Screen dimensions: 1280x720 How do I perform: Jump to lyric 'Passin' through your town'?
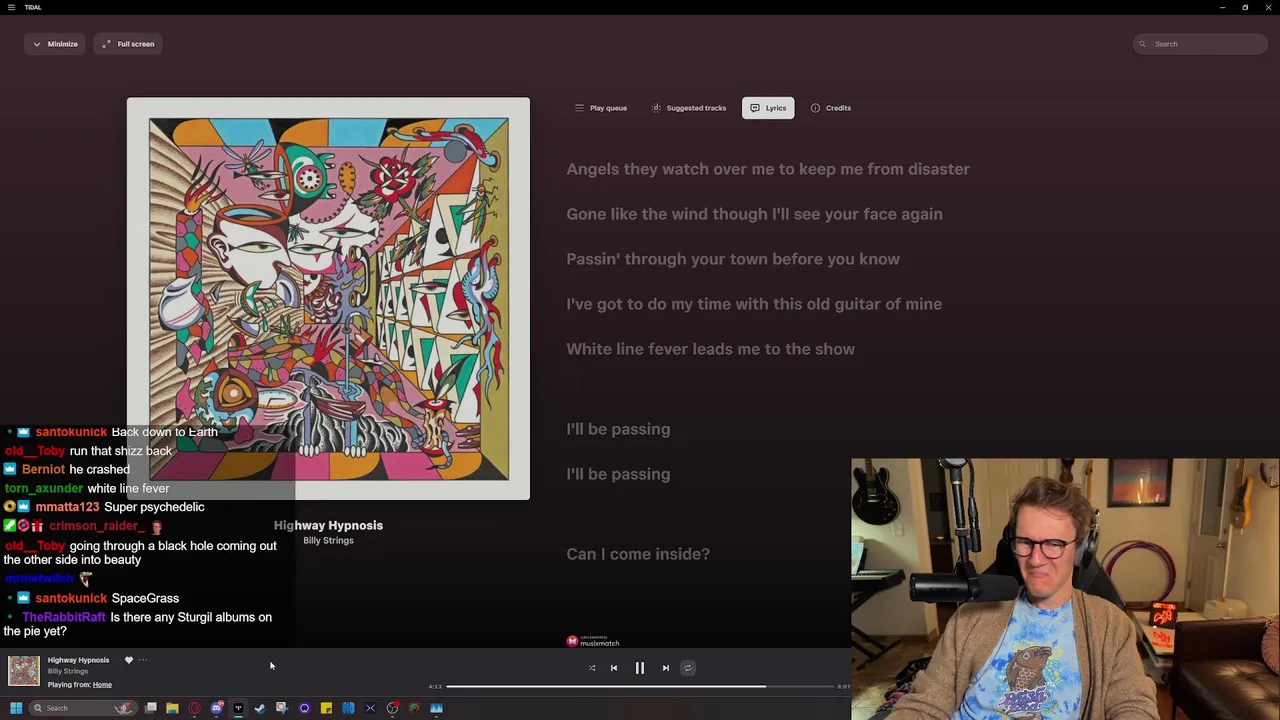[x=733, y=259]
